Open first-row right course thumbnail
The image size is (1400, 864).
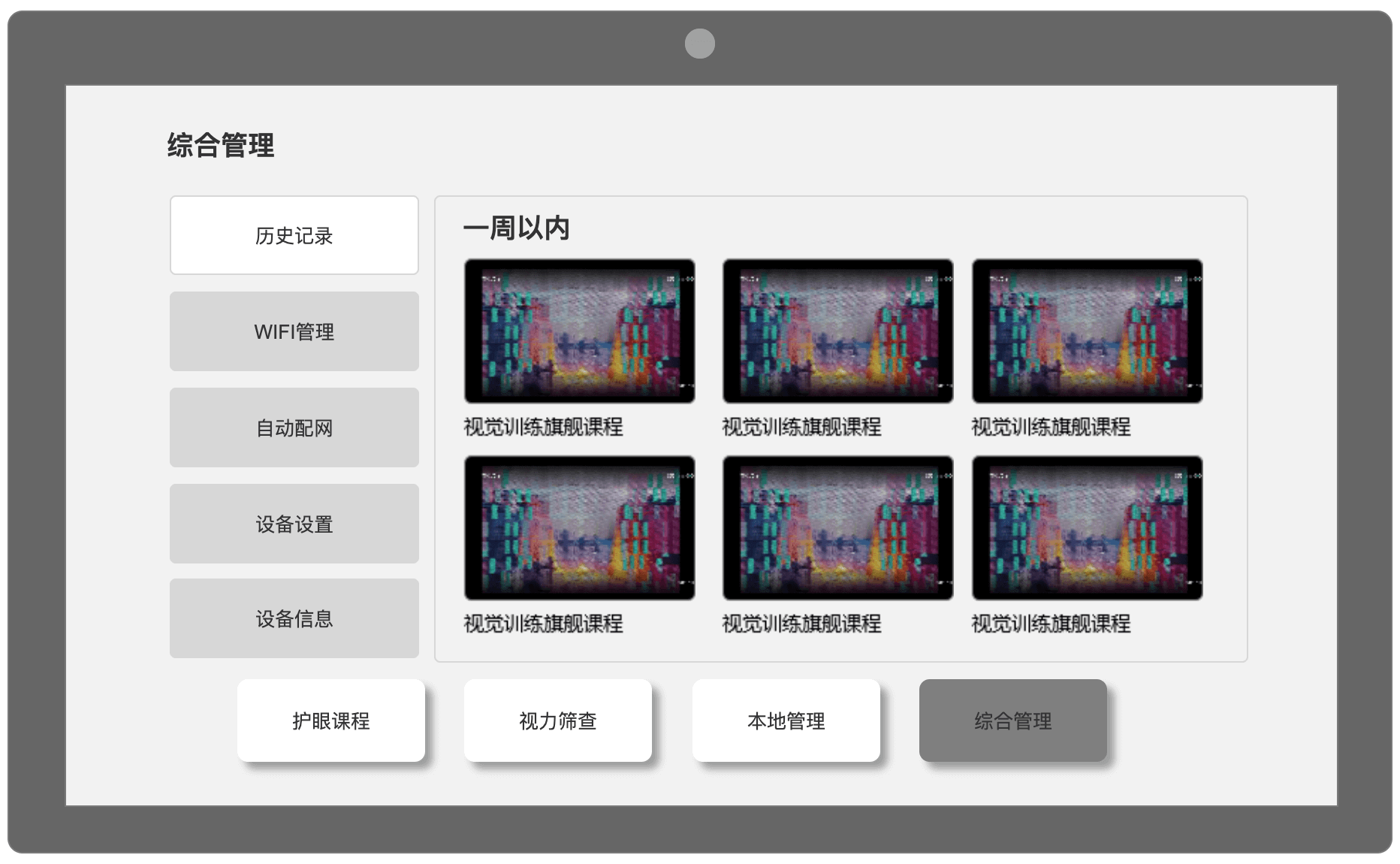pos(1087,331)
